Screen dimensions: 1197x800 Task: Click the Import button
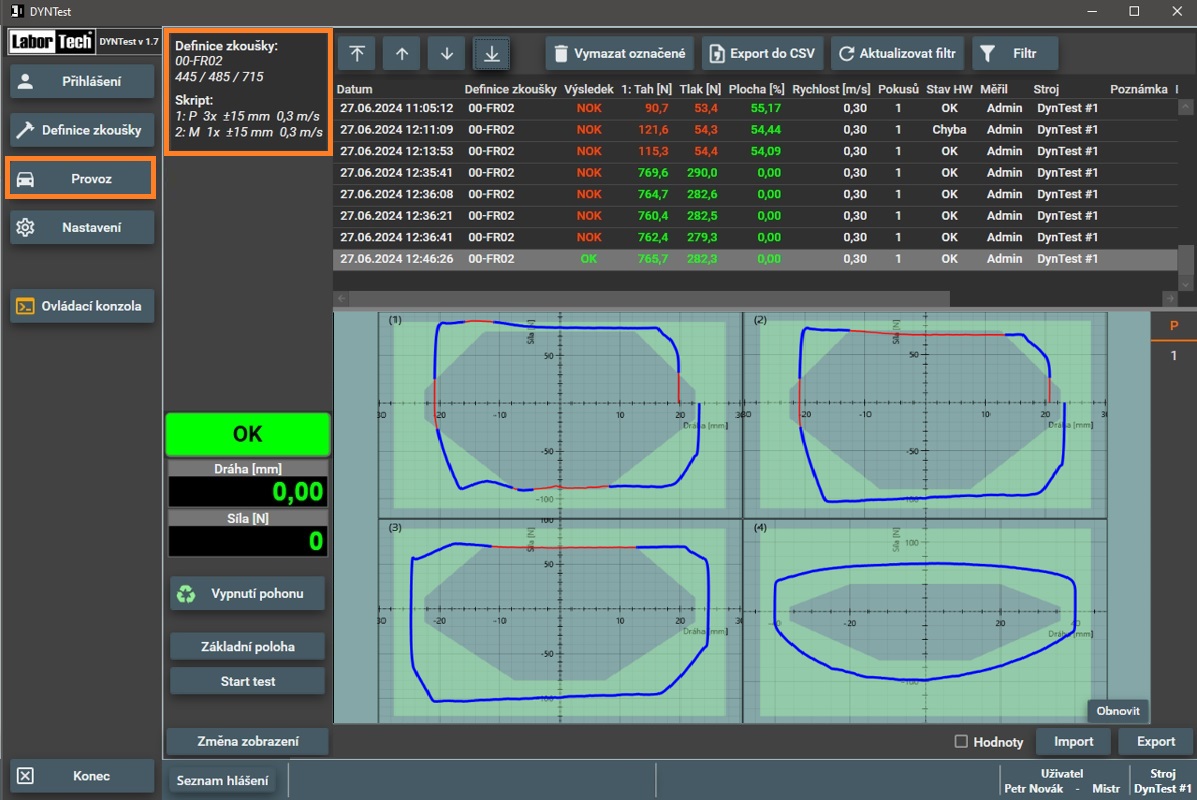(x=1073, y=741)
